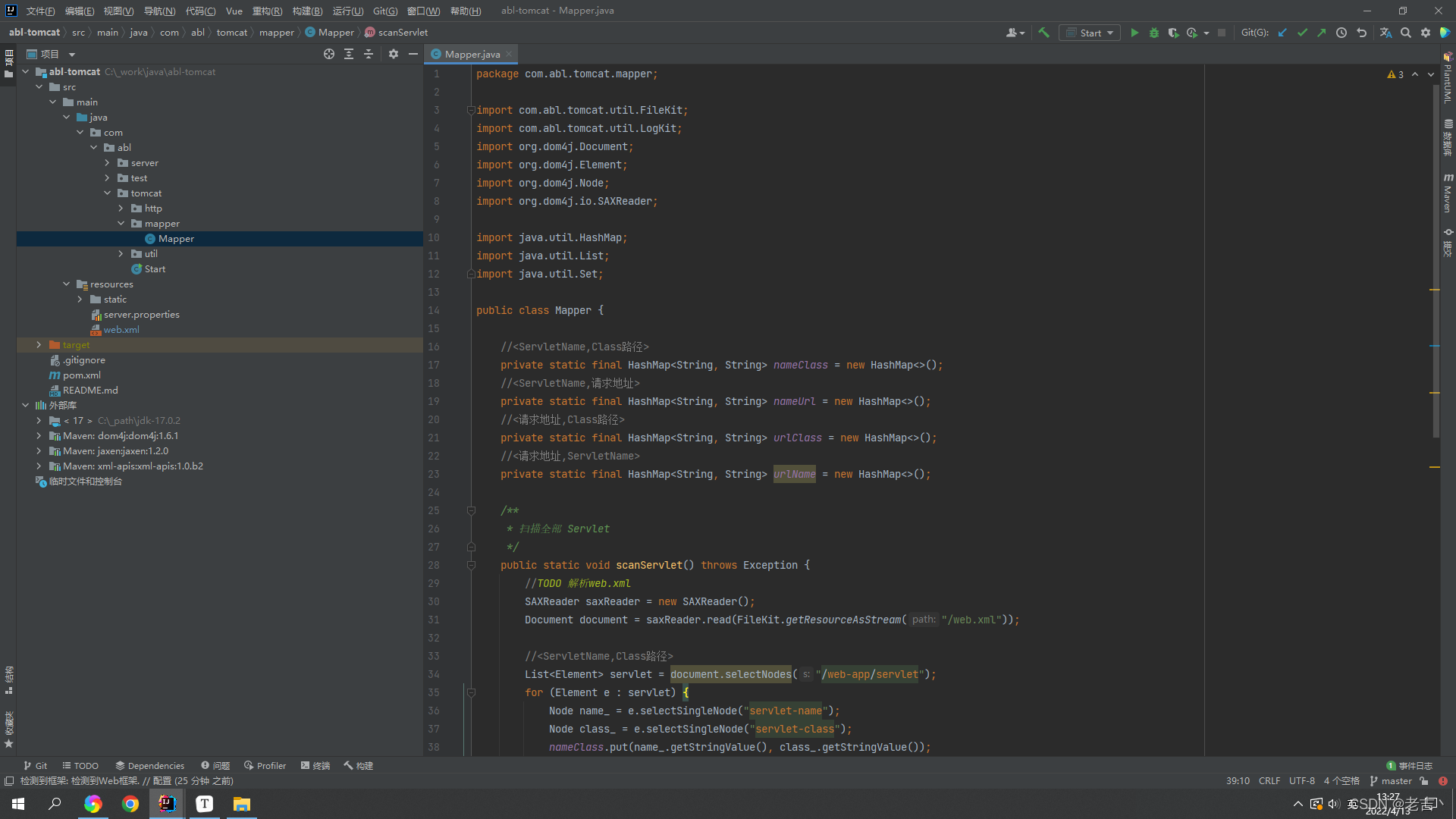Click CRLF line separator selector

[1269, 781]
